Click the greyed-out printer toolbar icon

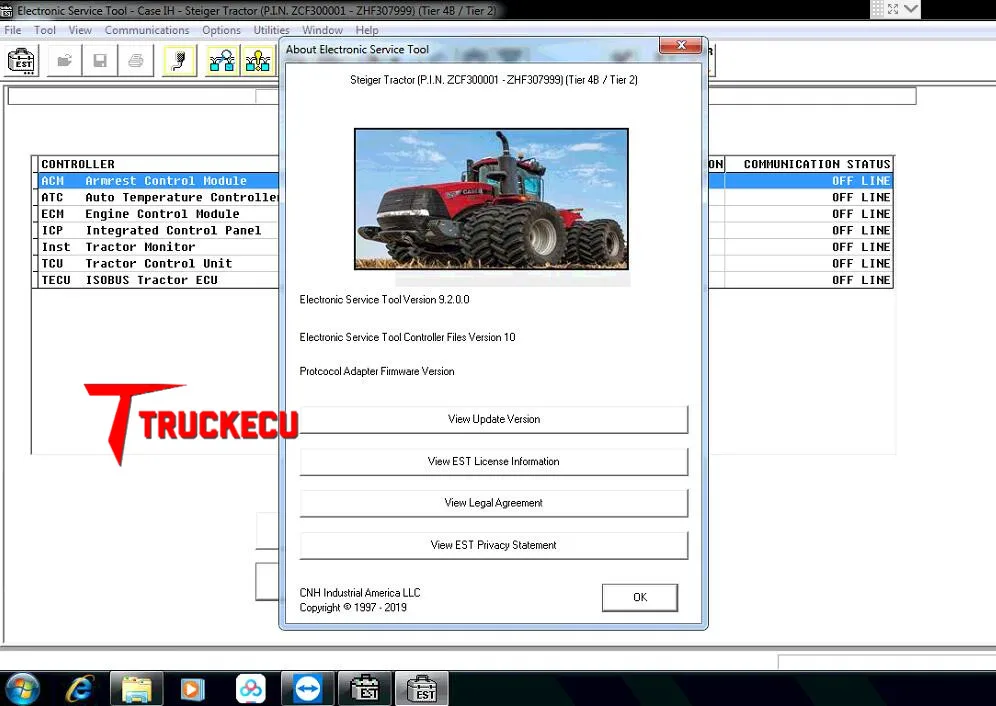135,61
